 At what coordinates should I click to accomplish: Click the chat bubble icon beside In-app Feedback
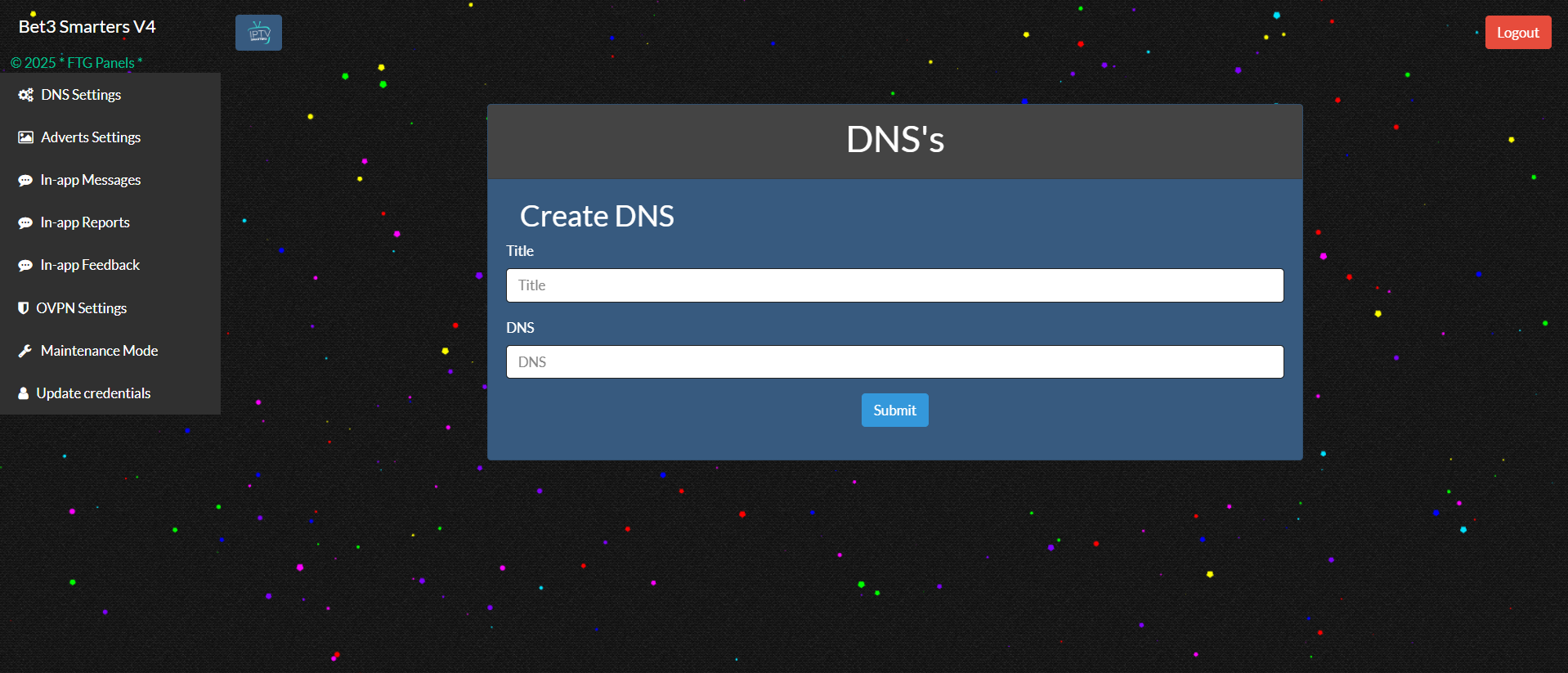tap(25, 266)
